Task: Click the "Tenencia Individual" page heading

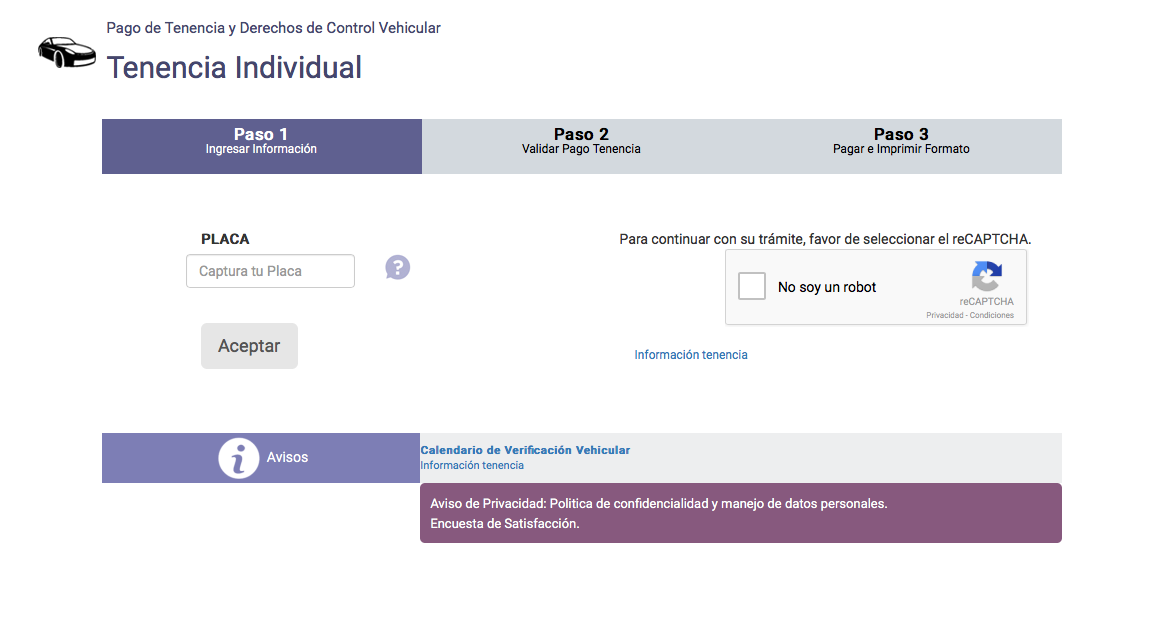Action: (x=234, y=68)
